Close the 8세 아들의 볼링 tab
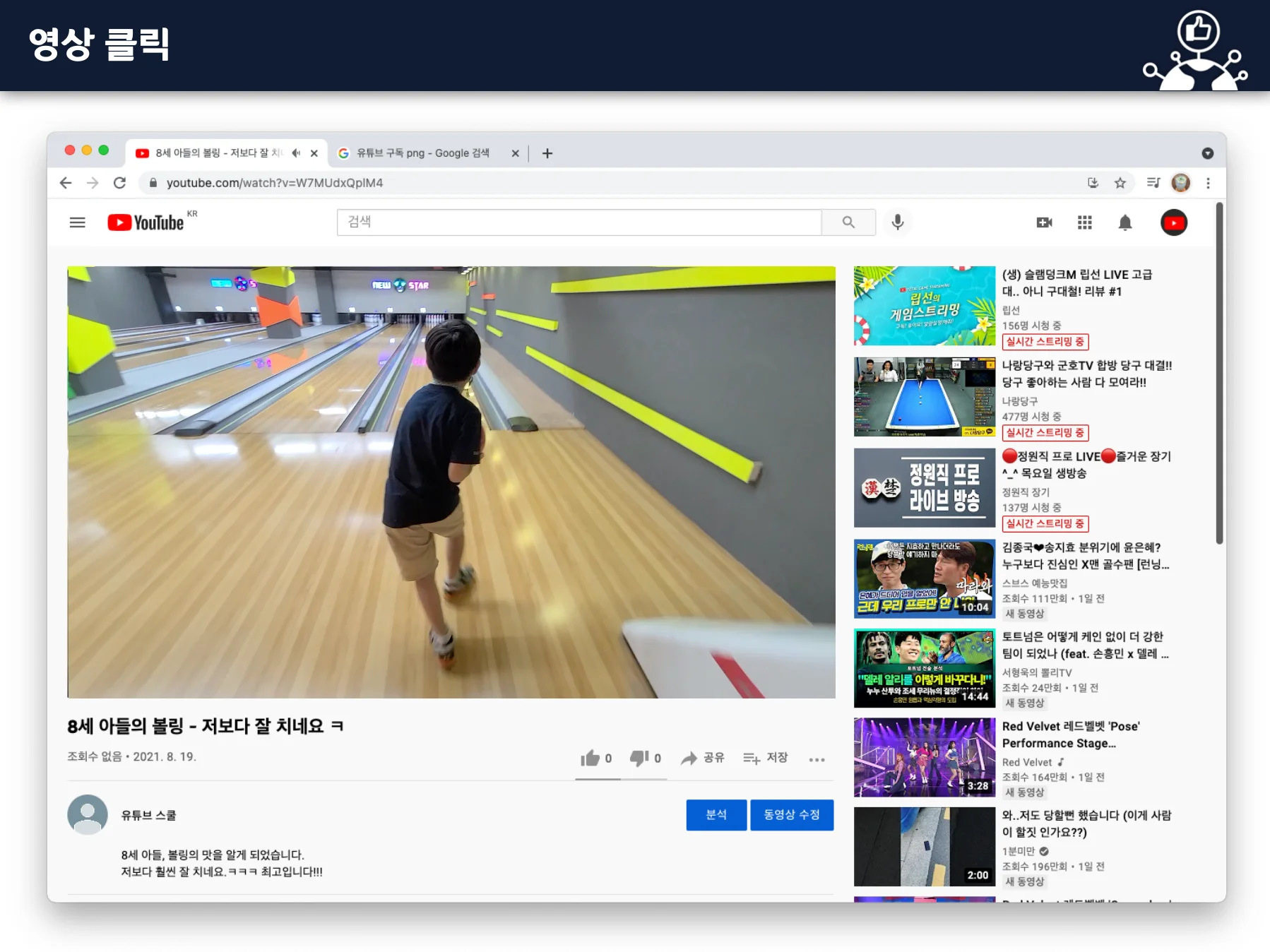 click(314, 153)
